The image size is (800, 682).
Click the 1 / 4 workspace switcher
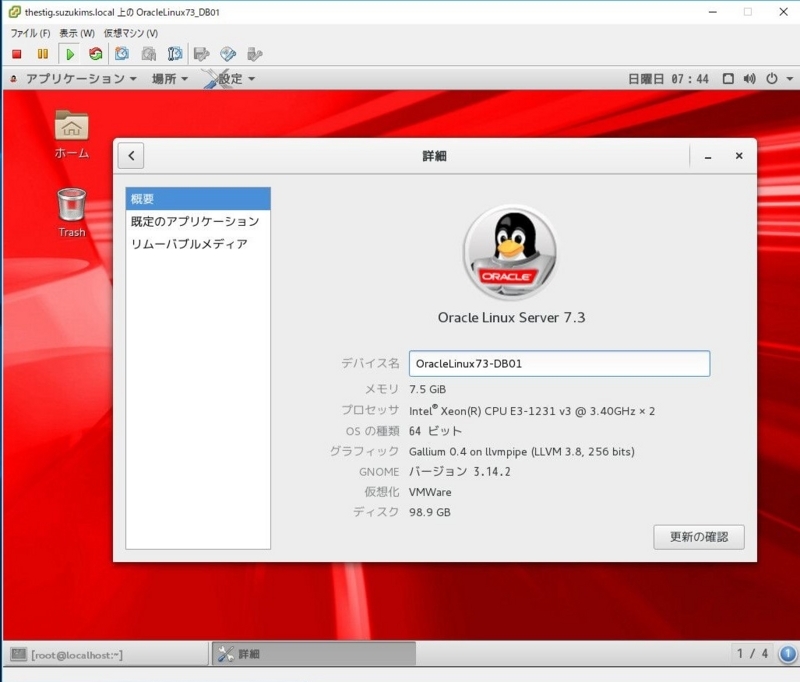click(x=752, y=653)
